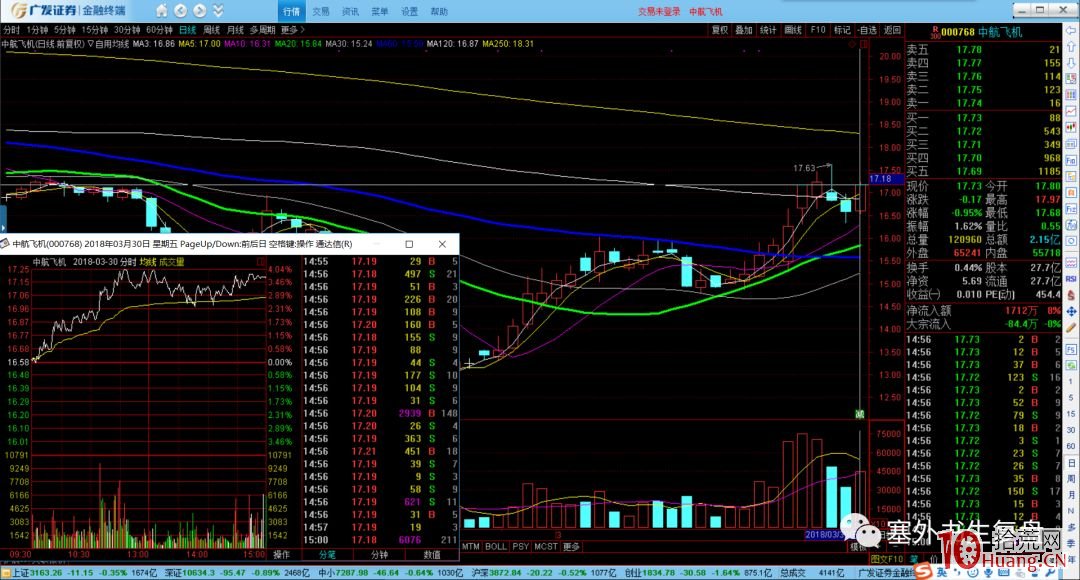Screen dimensions: 1080x580
Task: Expand 更多 period options
Action: coord(293,30)
